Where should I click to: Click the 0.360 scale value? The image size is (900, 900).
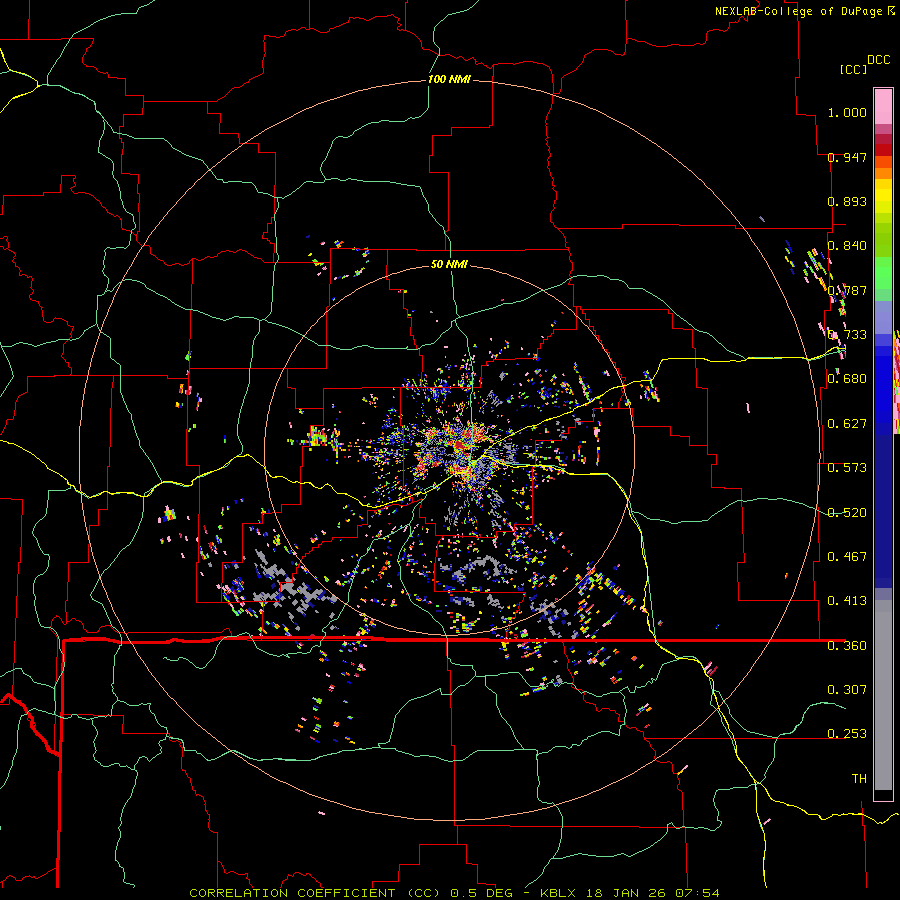click(847, 646)
